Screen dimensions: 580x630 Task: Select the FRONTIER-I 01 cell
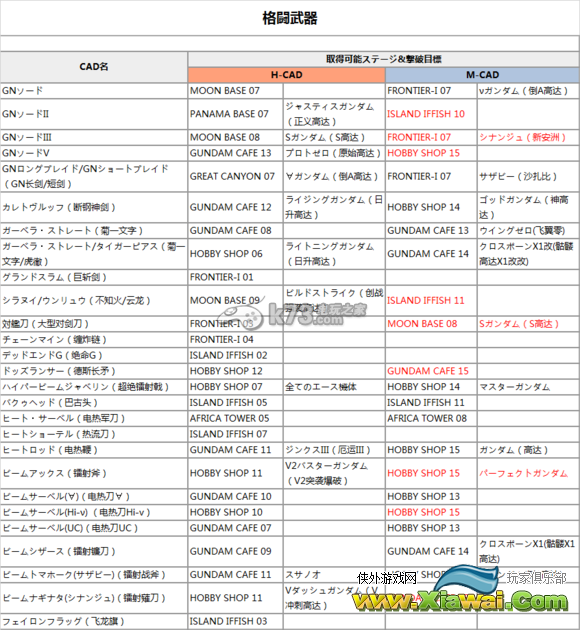[235, 277]
